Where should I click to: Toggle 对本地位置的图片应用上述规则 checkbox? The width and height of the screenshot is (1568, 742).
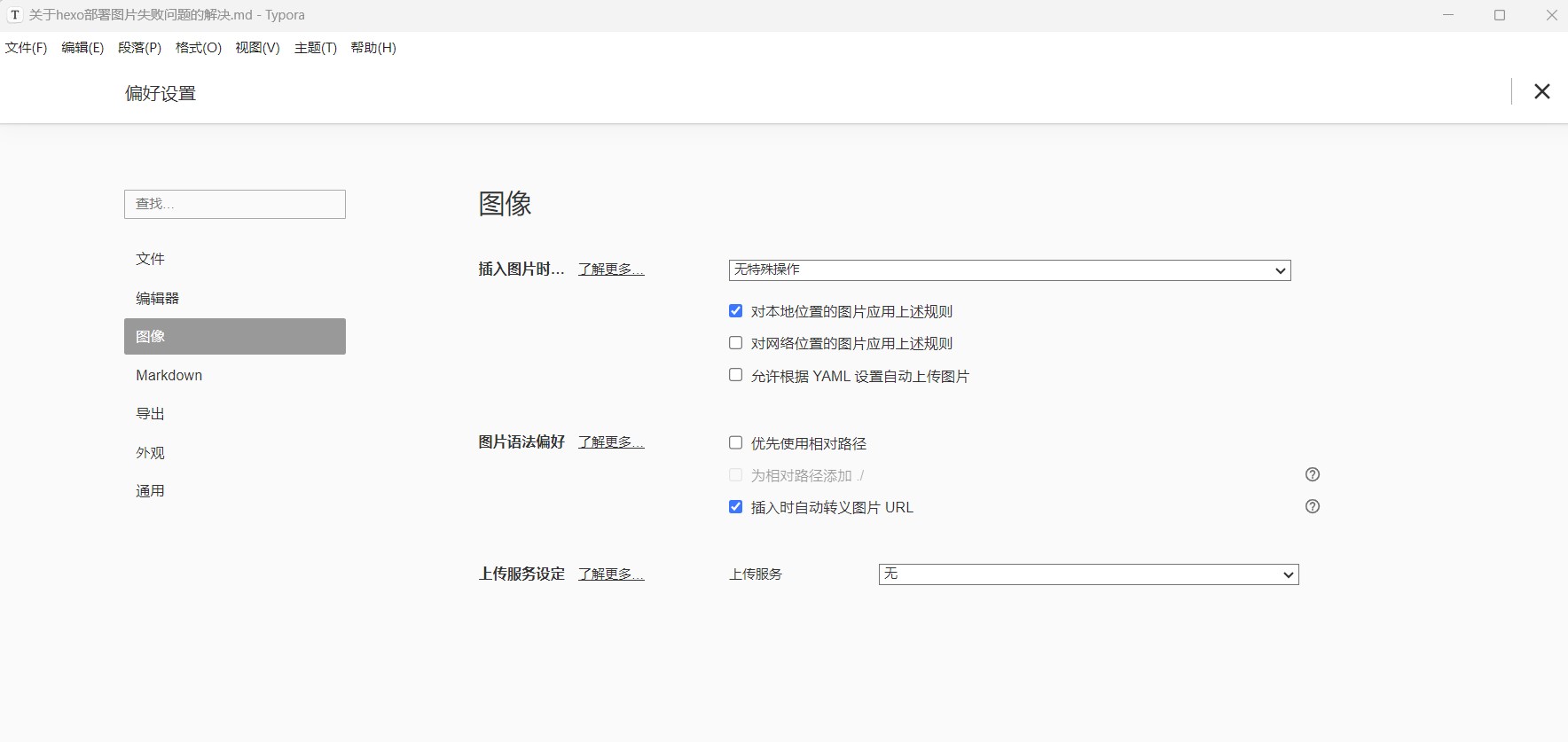pyautogui.click(x=735, y=310)
